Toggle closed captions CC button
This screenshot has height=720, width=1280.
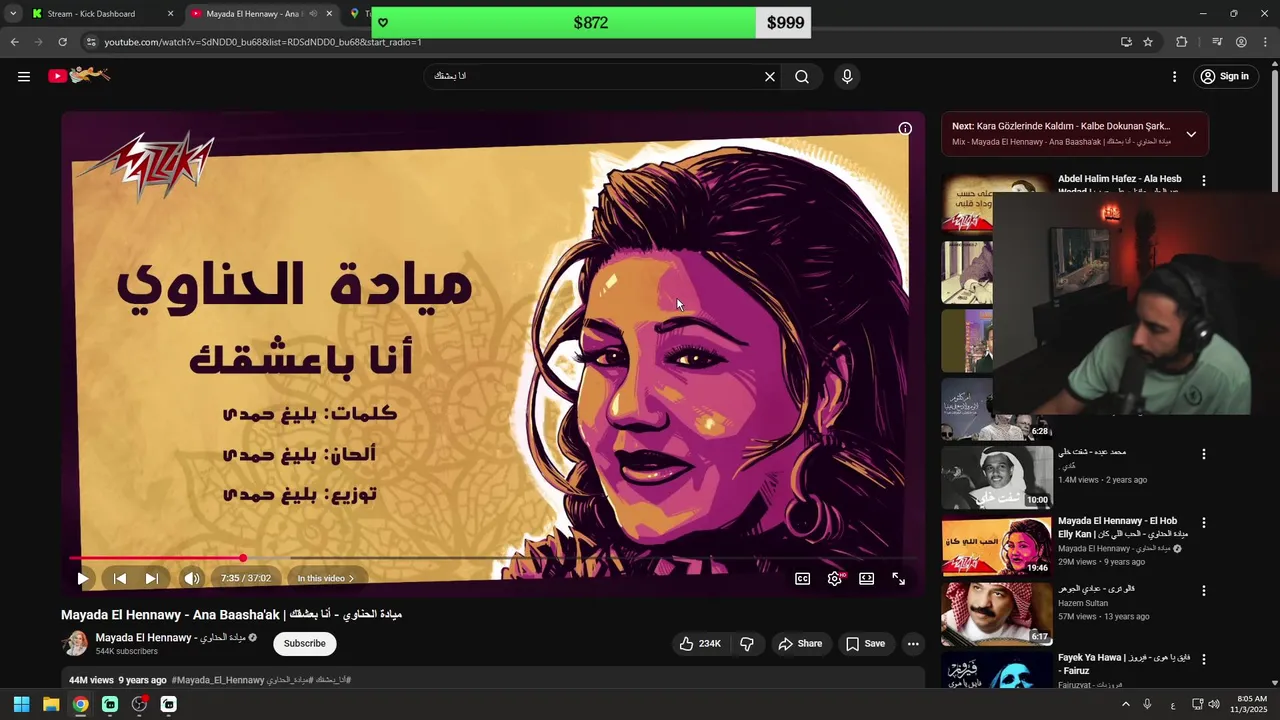[802, 578]
